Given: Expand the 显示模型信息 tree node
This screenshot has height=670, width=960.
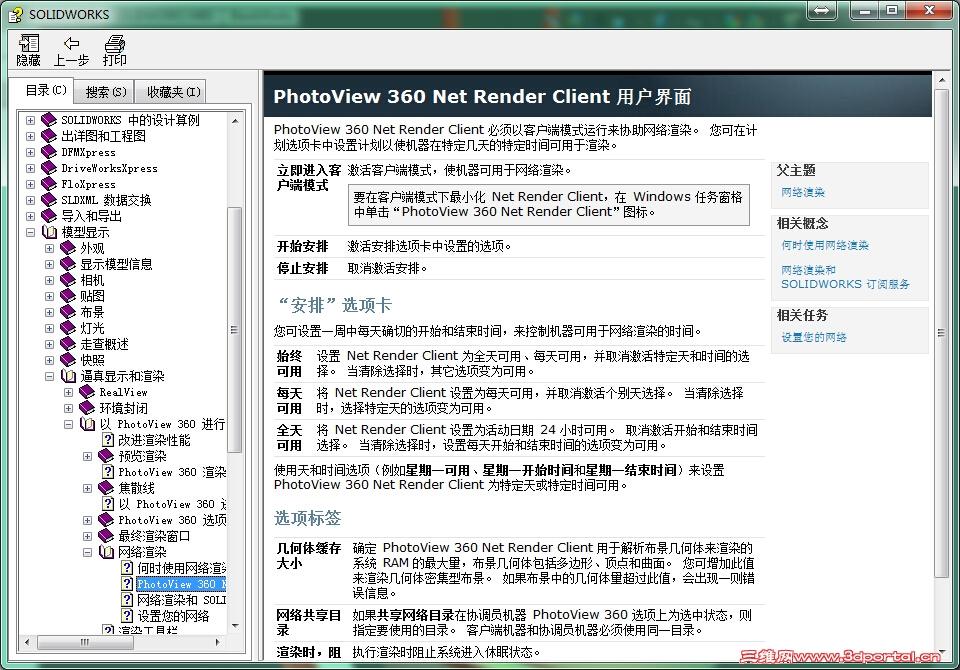Looking at the screenshot, I should click(x=50, y=264).
